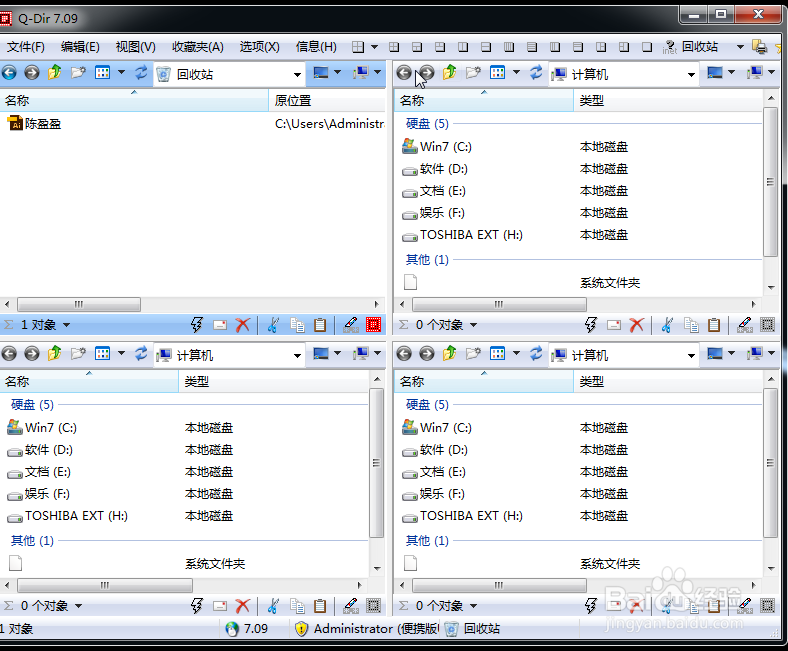The image size is (788, 651).
Task: Open the 选项(X) menu
Action: (259, 47)
